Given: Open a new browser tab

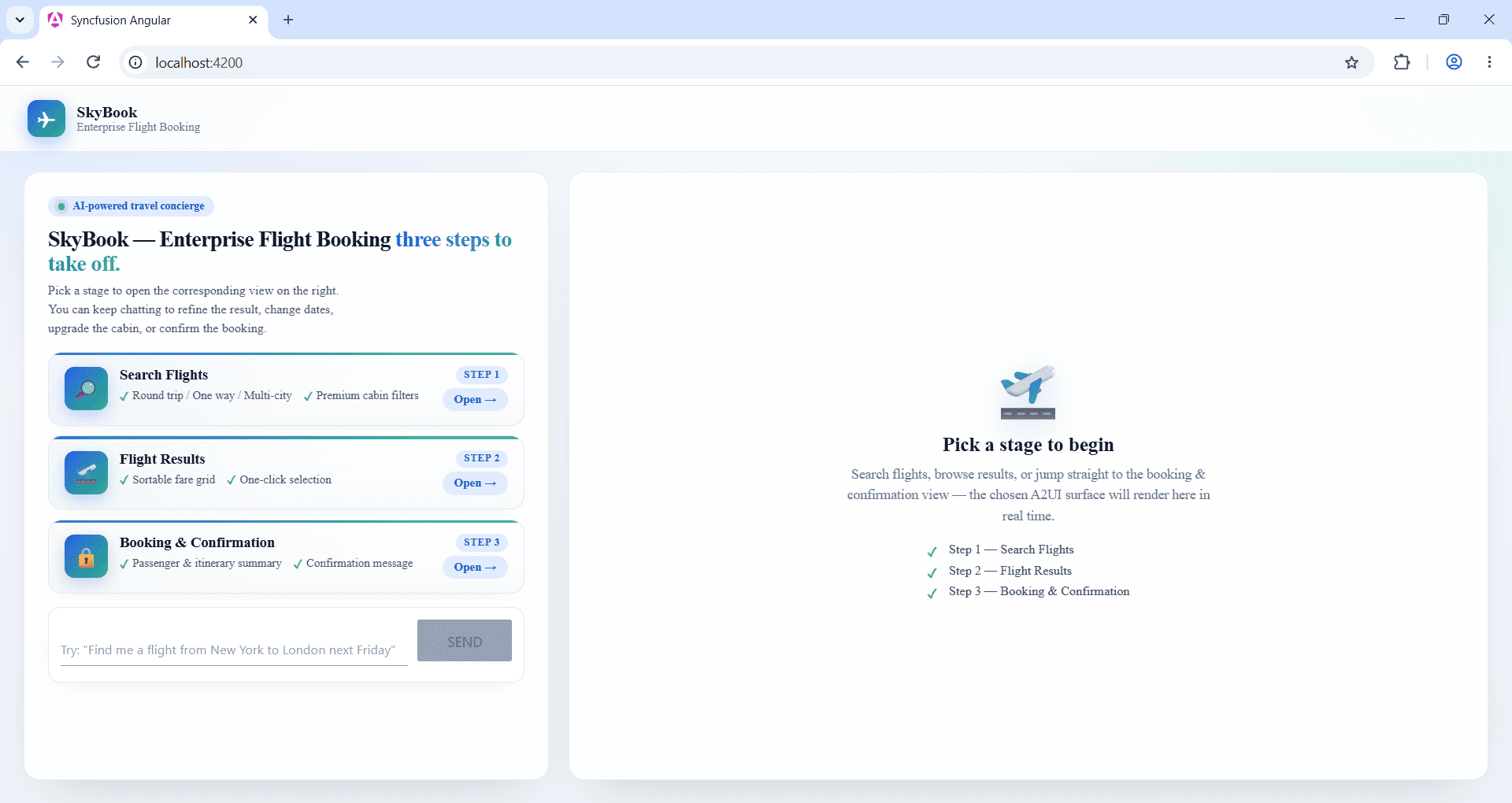Looking at the screenshot, I should pos(288,20).
